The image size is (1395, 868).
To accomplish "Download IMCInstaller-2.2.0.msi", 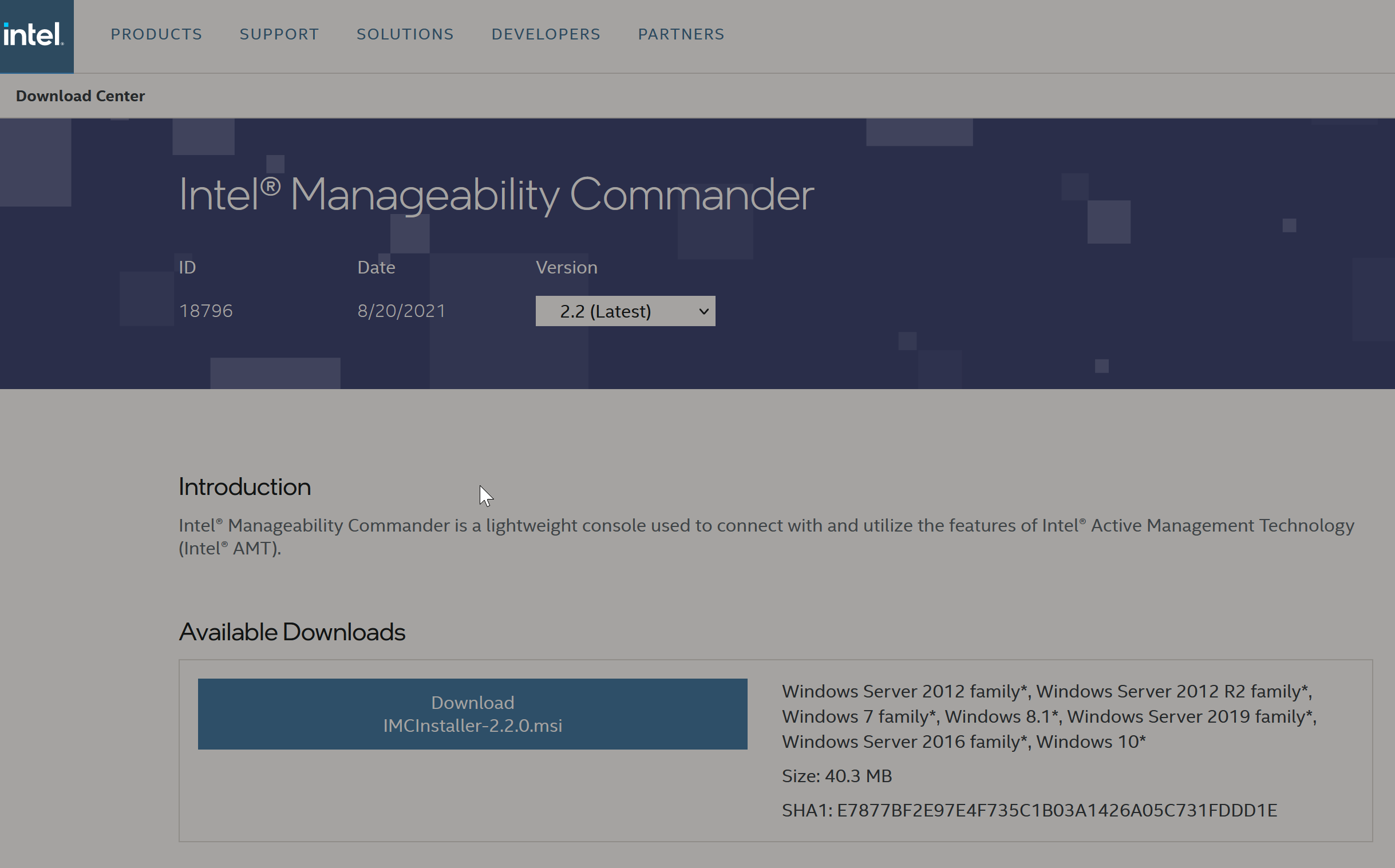I will (x=473, y=714).
